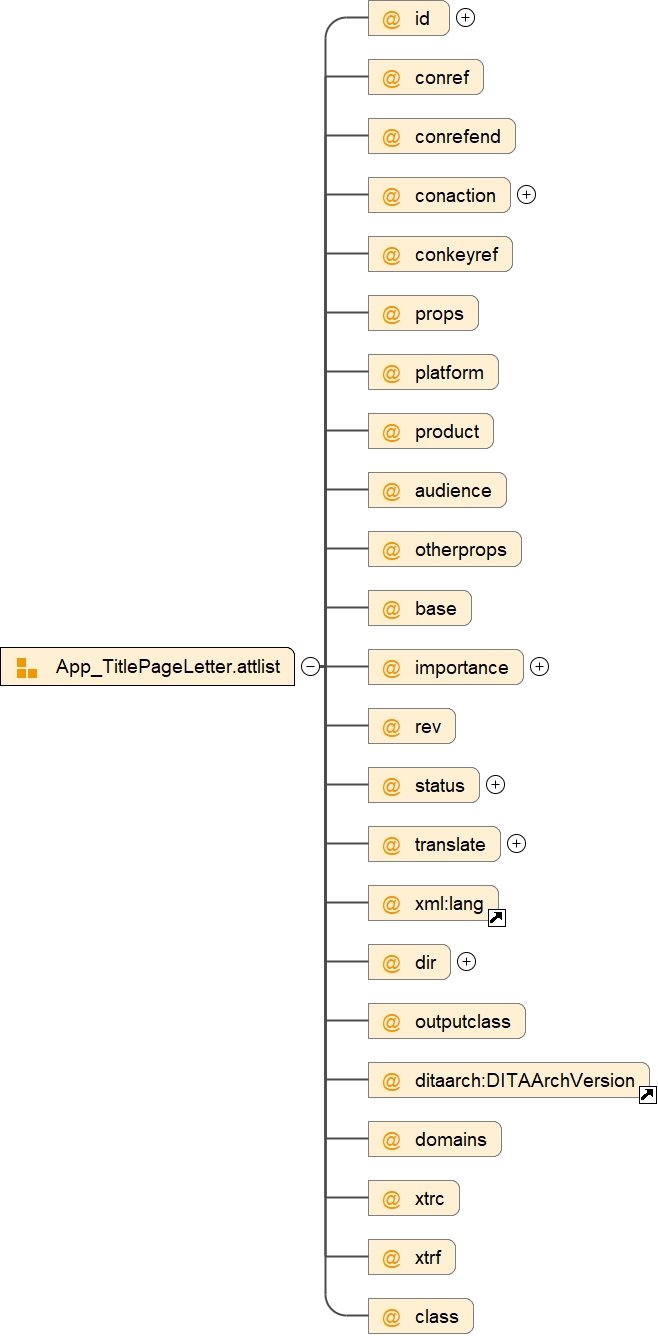Expand the dir attribute node
Screen dimensions: 658x1342
[x=466, y=962]
